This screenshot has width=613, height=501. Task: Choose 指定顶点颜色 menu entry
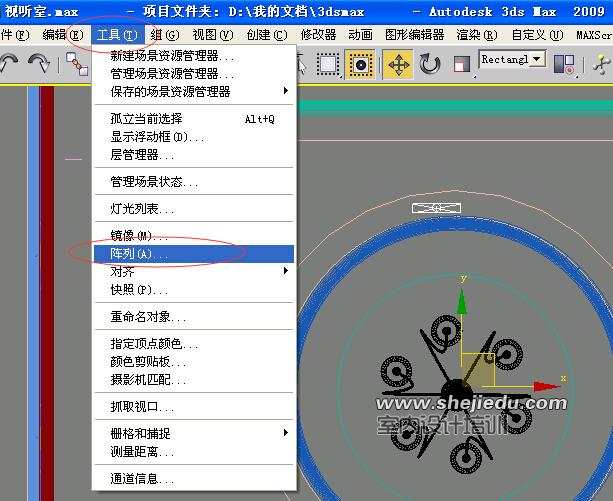point(194,344)
